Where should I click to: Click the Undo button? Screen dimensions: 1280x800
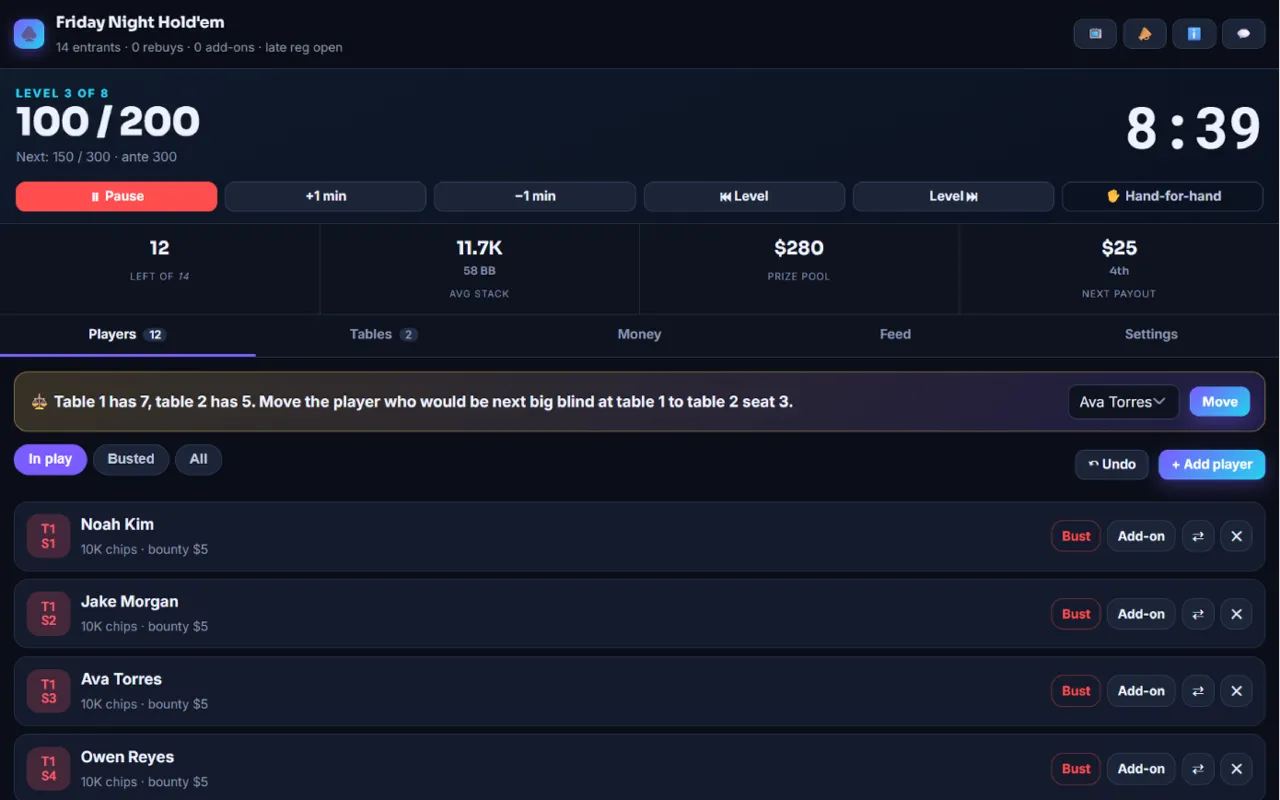coord(1112,464)
